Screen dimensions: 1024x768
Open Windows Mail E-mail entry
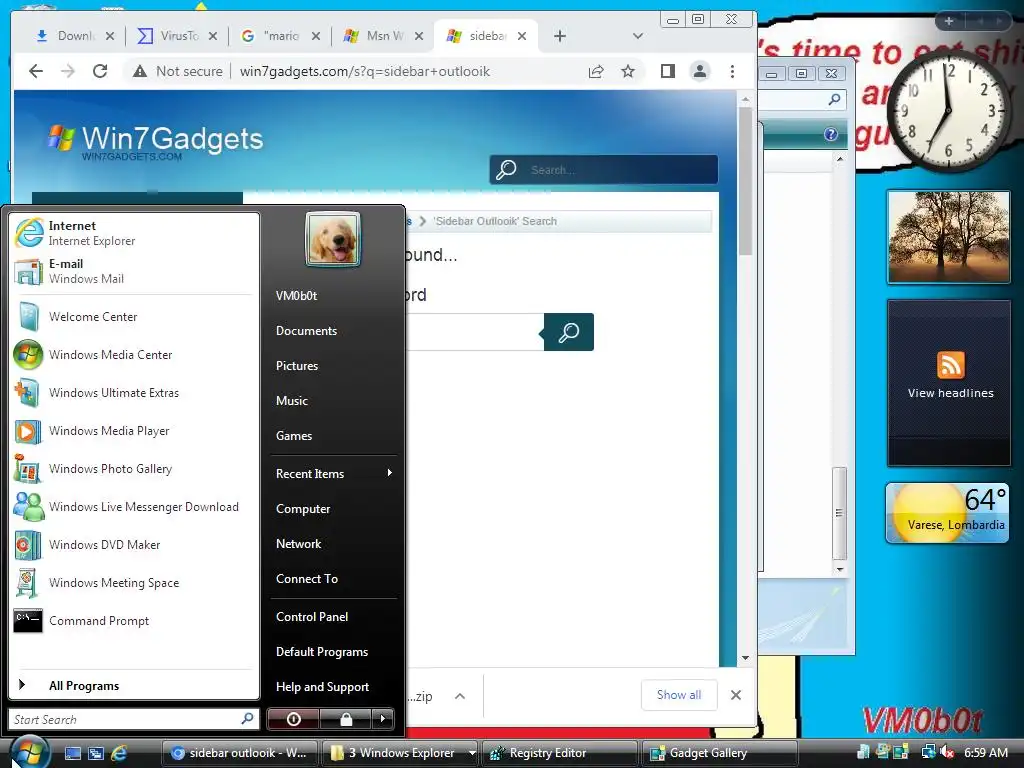[x=134, y=271]
